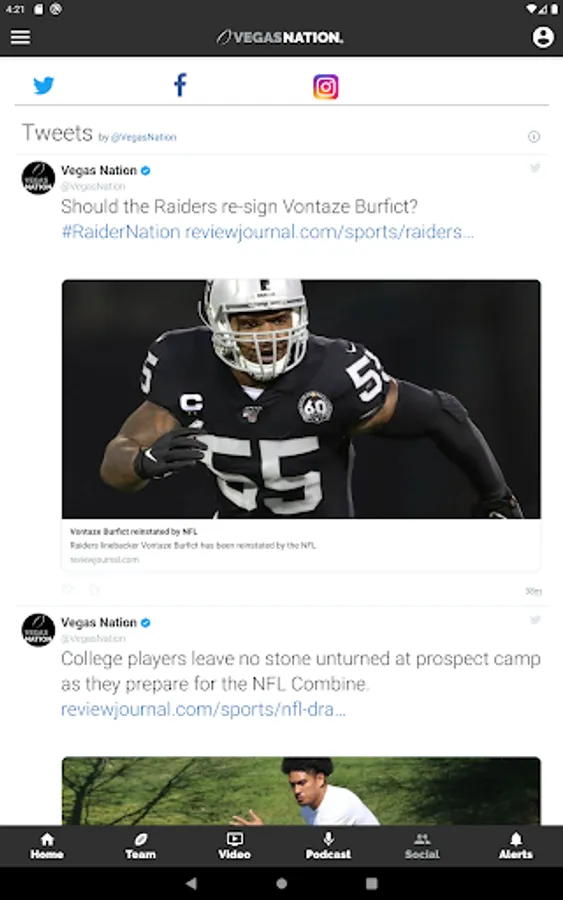Open the reviewjournal.com/sports/raiders link
This screenshot has height=900, width=563.
point(329,232)
